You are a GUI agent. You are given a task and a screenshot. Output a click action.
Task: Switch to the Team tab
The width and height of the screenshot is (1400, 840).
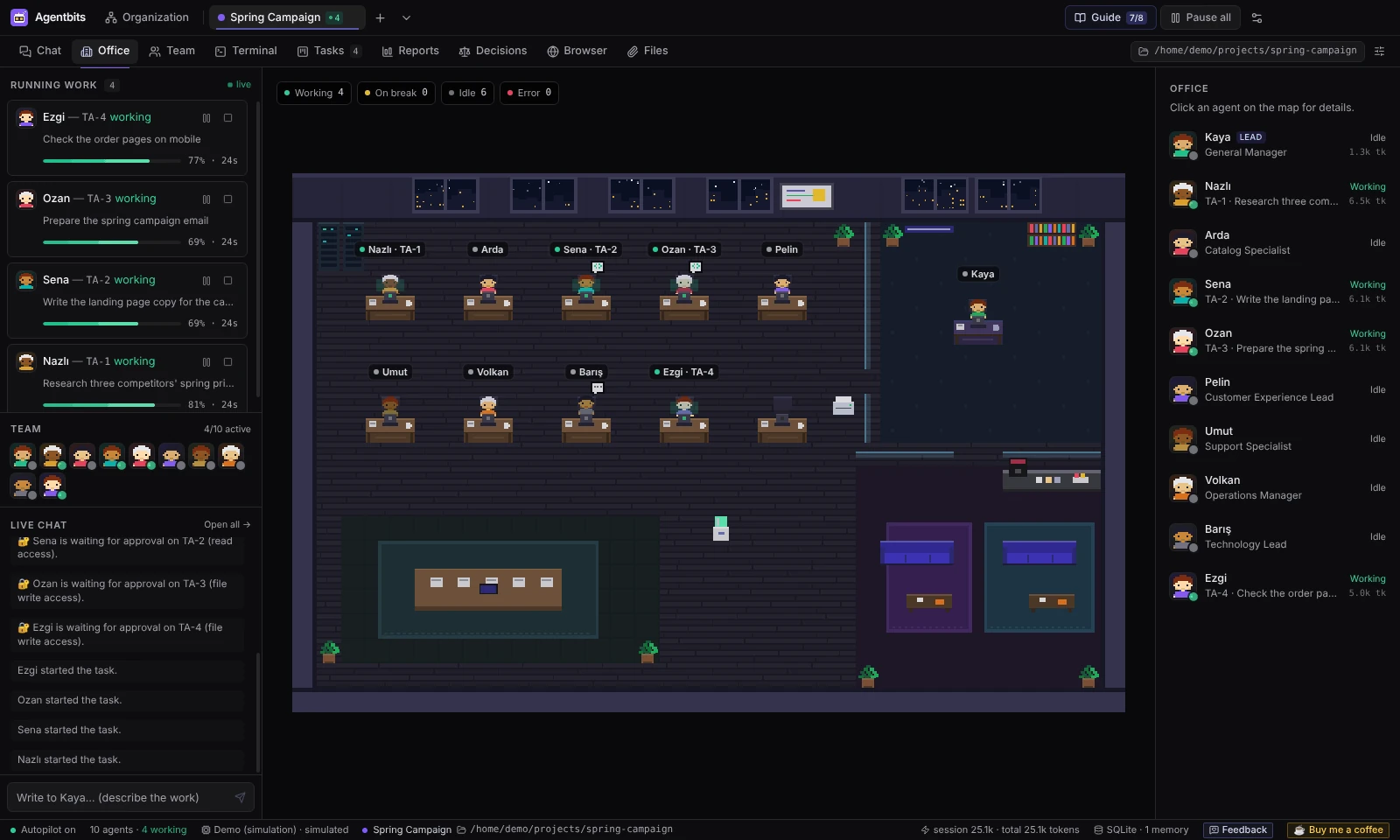172,51
